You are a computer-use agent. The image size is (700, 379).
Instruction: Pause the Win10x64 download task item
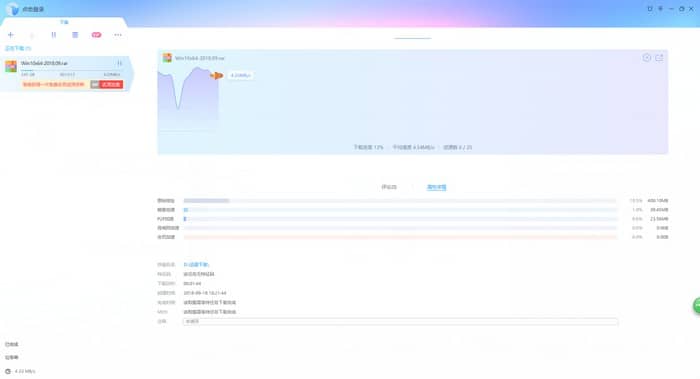(119, 63)
